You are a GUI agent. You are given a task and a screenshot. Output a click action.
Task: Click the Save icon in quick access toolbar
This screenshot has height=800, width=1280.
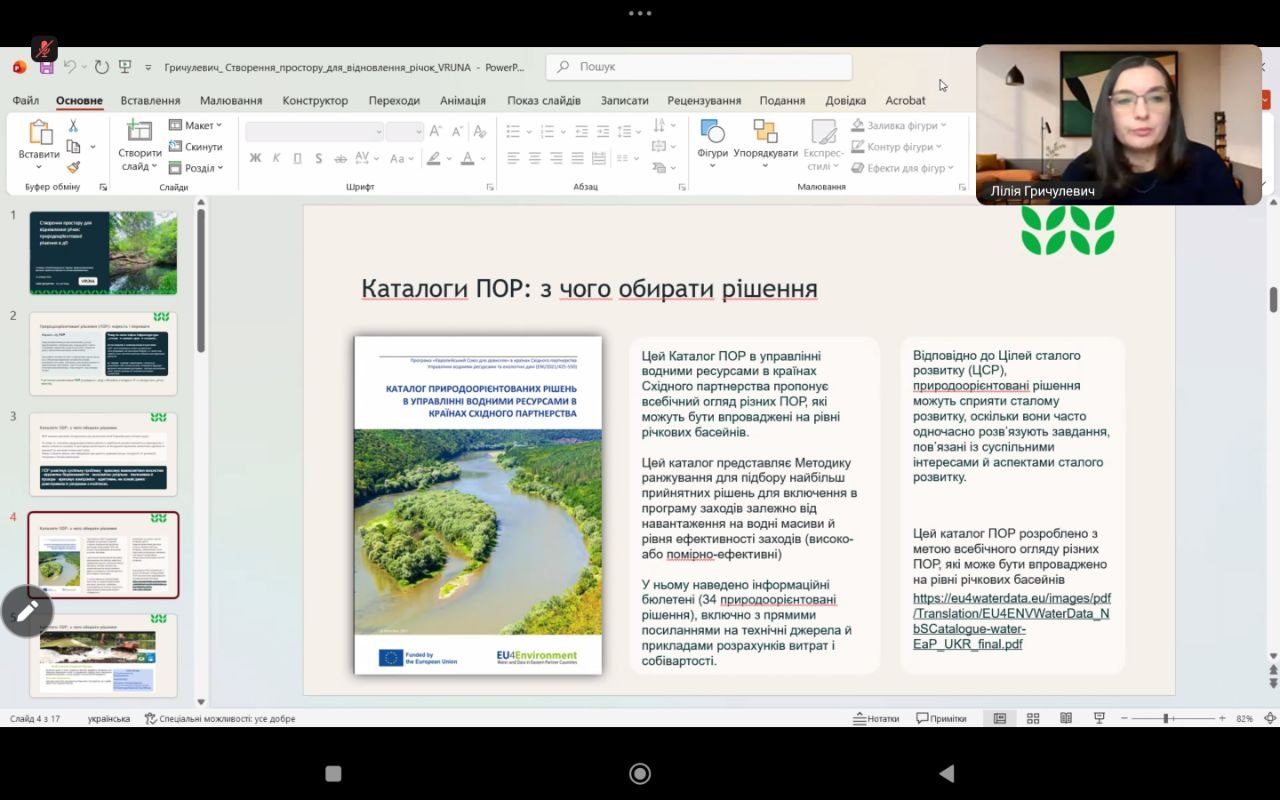click(46, 67)
